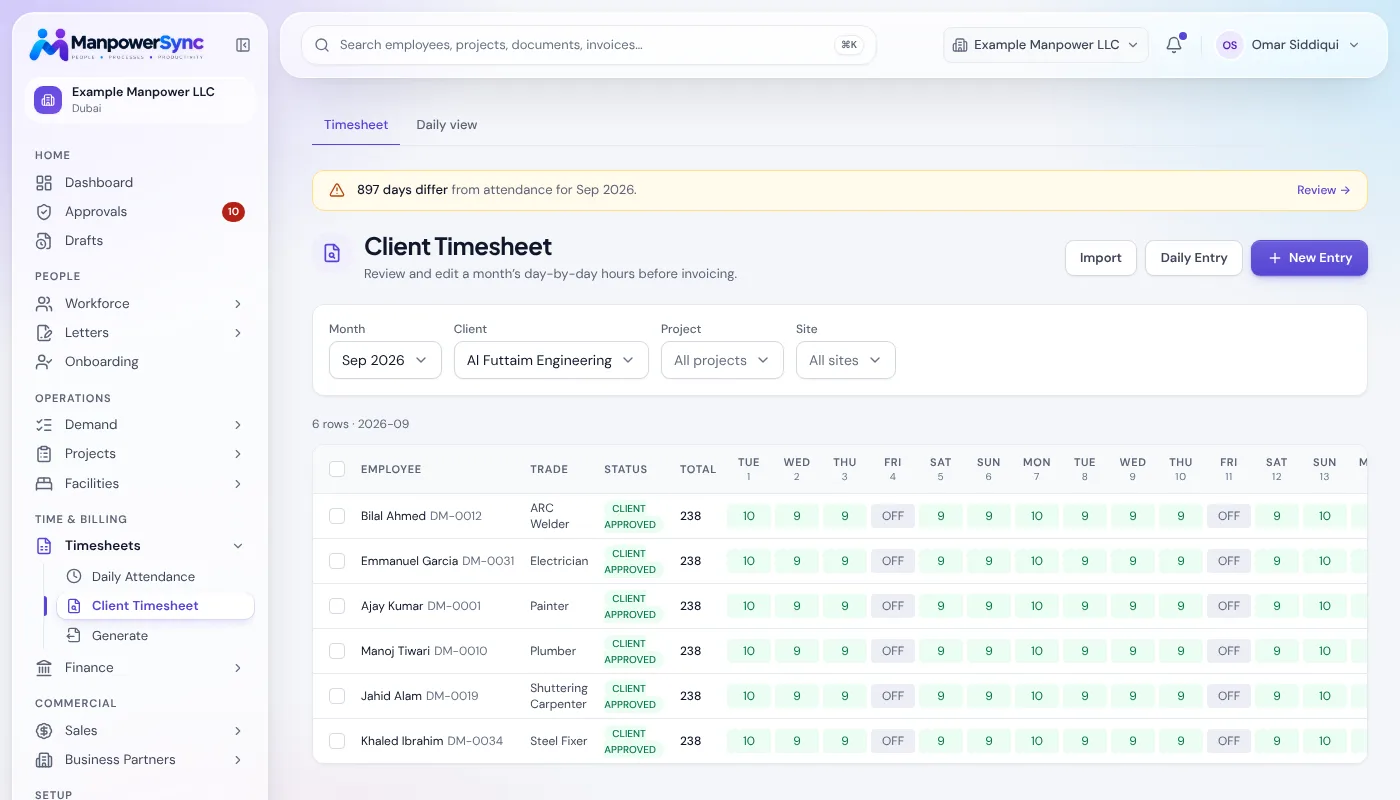This screenshot has width=1400, height=800.
Task: Open the All projects dropdown
Action: (x=722, y=360)
